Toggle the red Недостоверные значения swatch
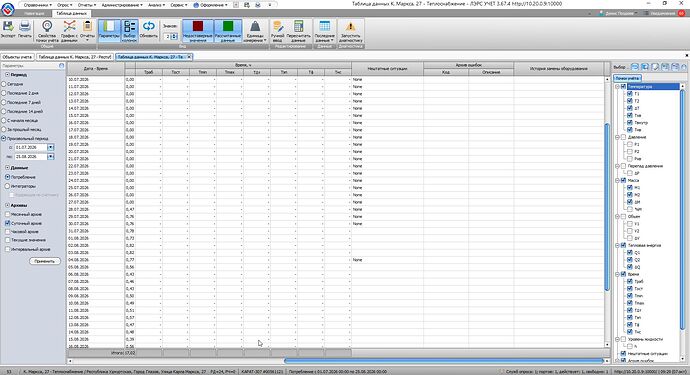 (198, 31)
